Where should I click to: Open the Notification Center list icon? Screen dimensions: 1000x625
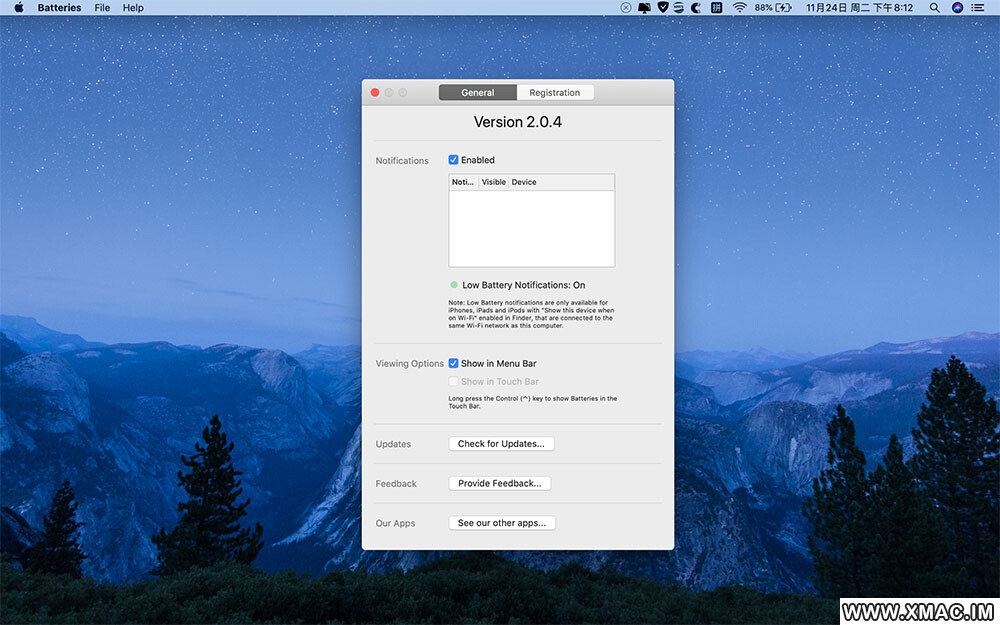(x=978, y=8)
